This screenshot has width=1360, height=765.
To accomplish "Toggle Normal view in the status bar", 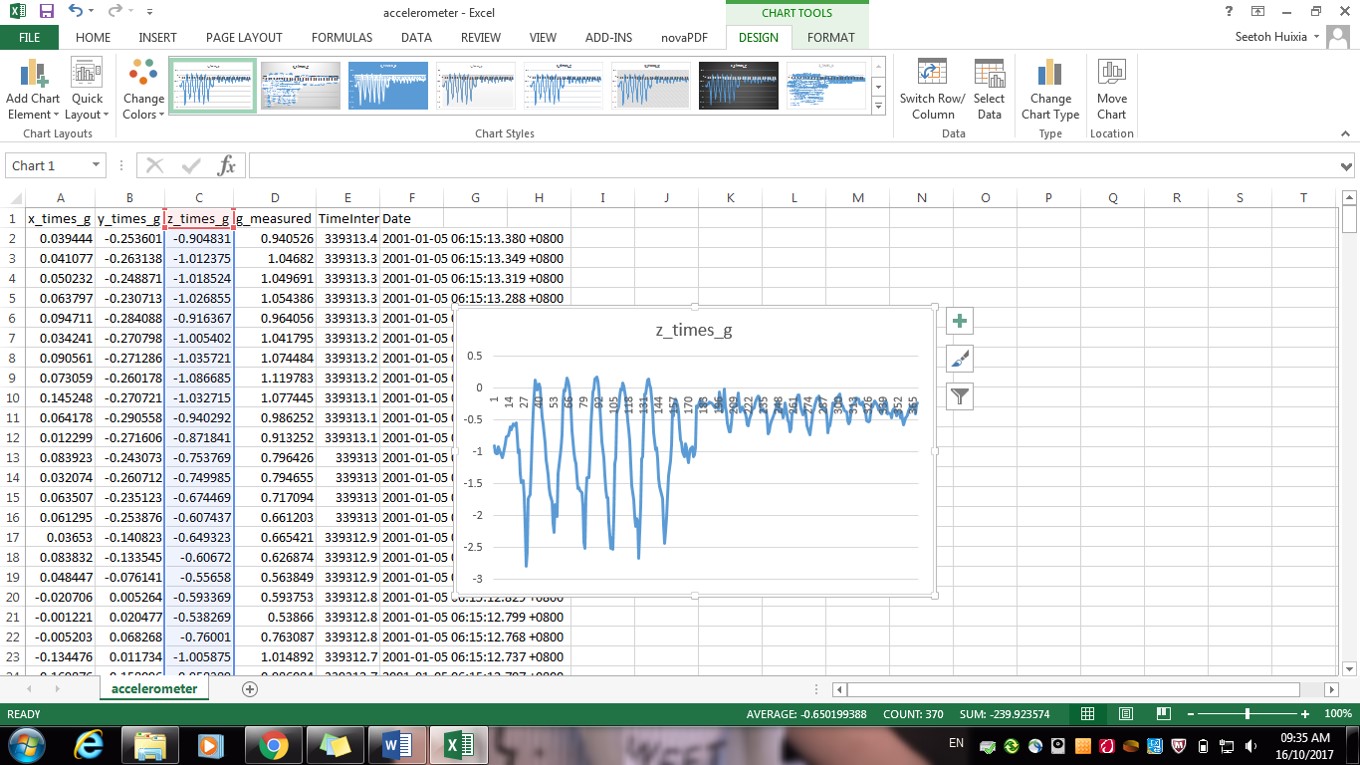I will tap(1087, 713).
